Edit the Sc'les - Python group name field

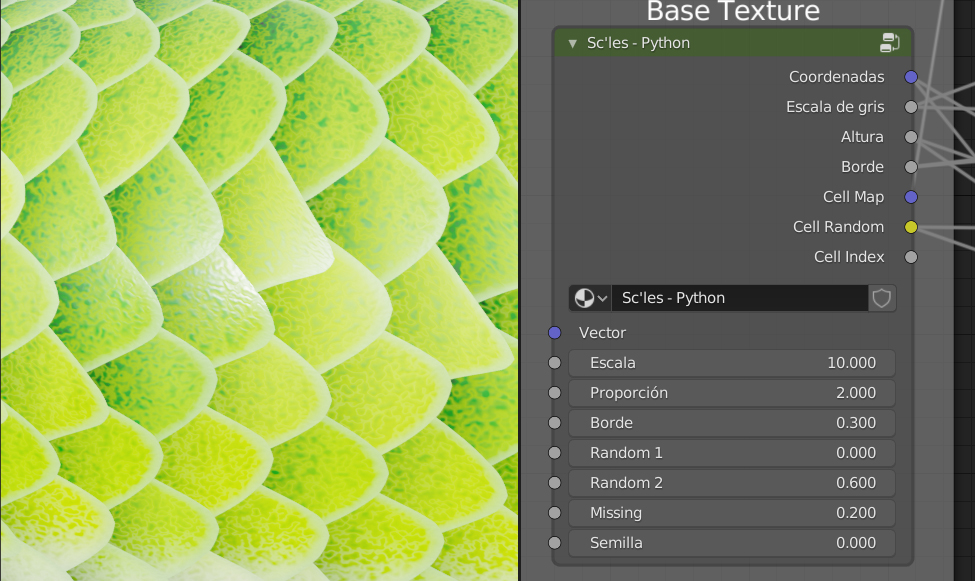(x=740, y=298)
